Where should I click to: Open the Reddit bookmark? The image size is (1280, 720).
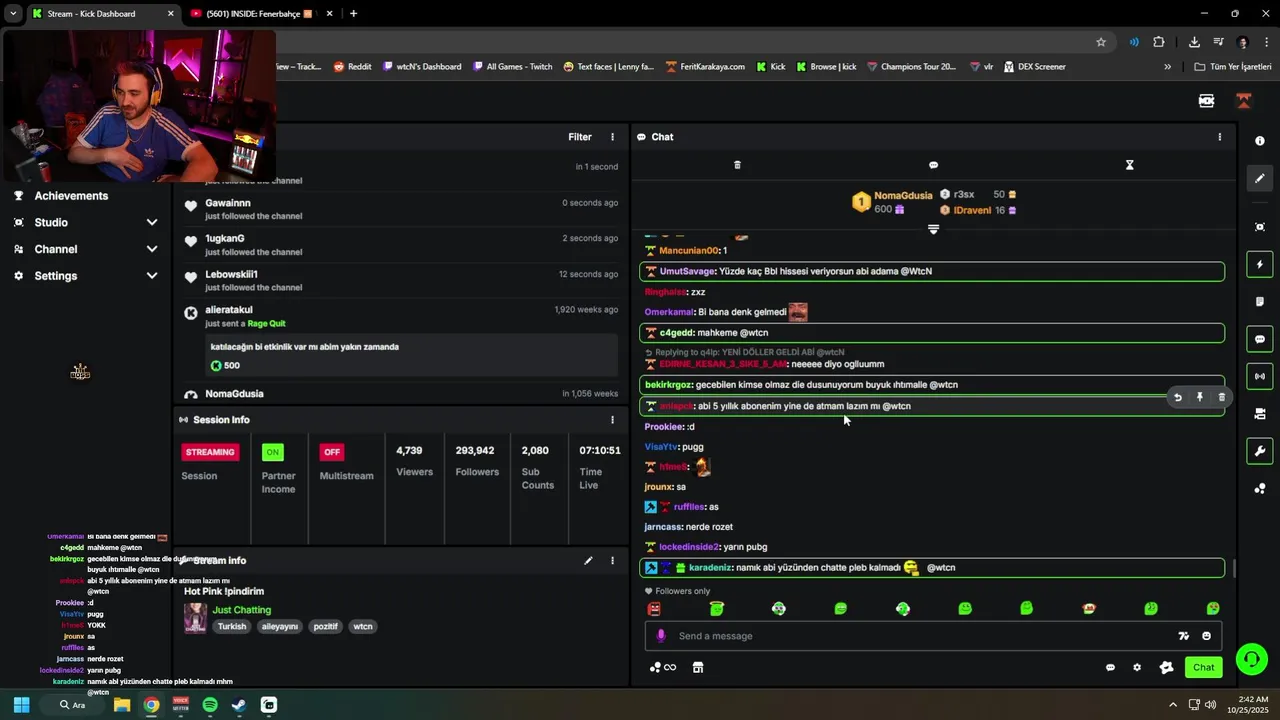(x=352, y=67)
